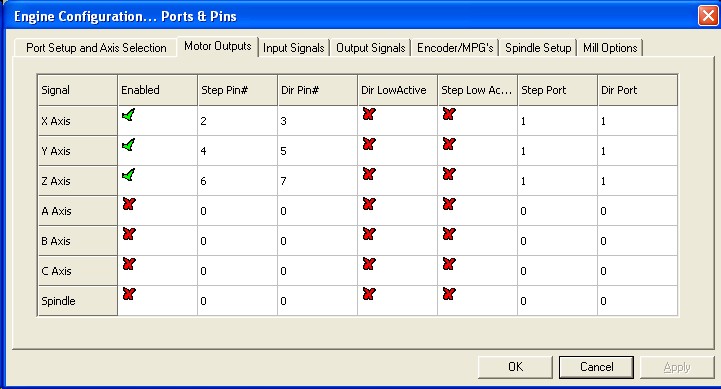721x389 pixels.
Task: Toggle the Y Axis enabled green checkmark
Action: 129,145
